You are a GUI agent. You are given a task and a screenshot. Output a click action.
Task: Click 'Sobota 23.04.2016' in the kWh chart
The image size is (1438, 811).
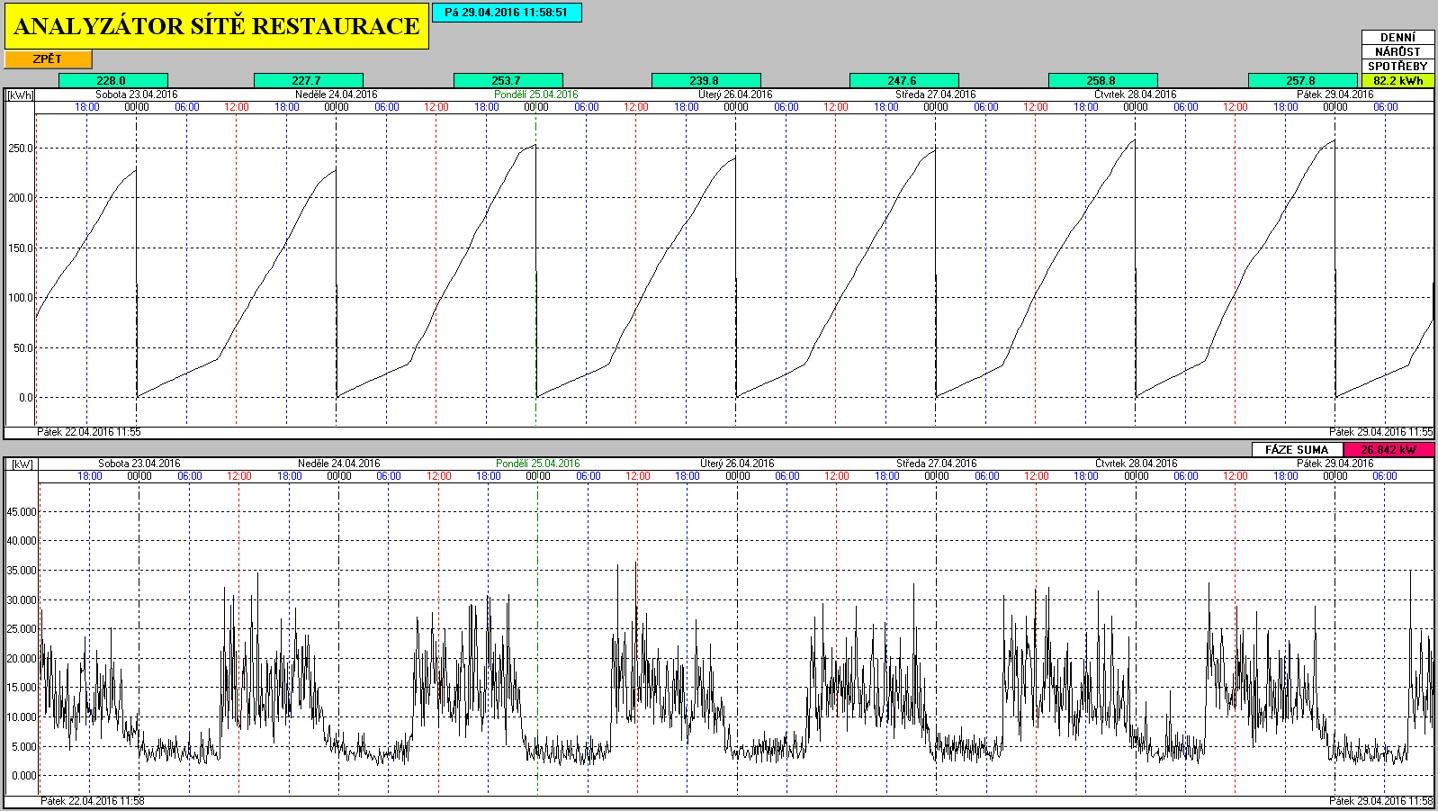(x=136, y=94)
